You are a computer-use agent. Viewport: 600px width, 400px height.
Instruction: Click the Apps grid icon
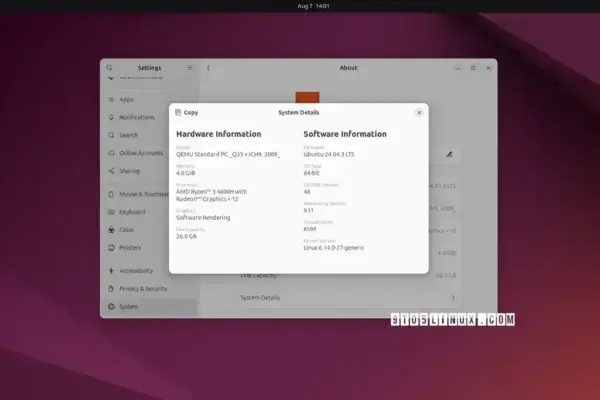pos(111,100)
